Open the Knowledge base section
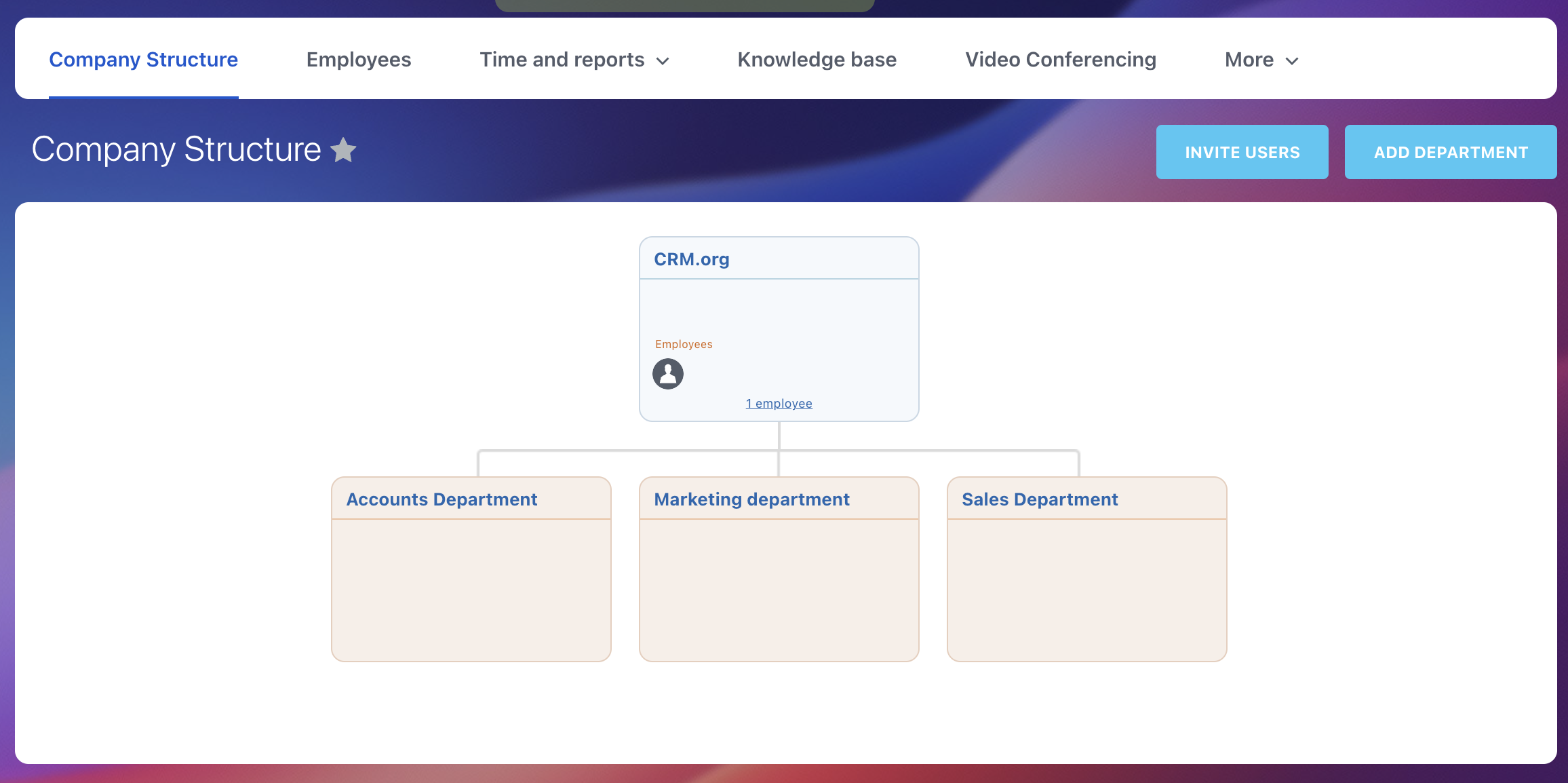Image resolution: width=1568 pixels, height=783 pixels. 817,60
